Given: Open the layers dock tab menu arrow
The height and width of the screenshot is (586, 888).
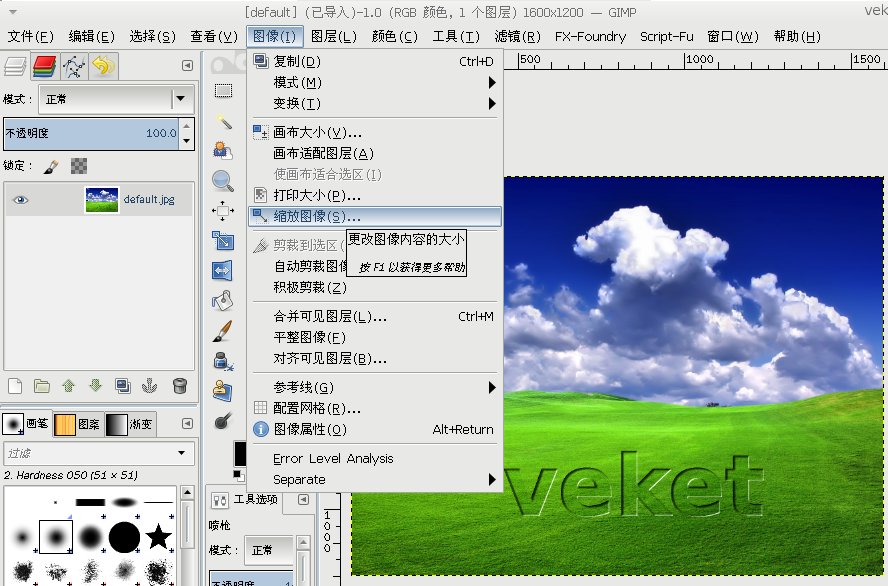Looking at the screenshot, I should pyautogui.click(x=187, y=66).
